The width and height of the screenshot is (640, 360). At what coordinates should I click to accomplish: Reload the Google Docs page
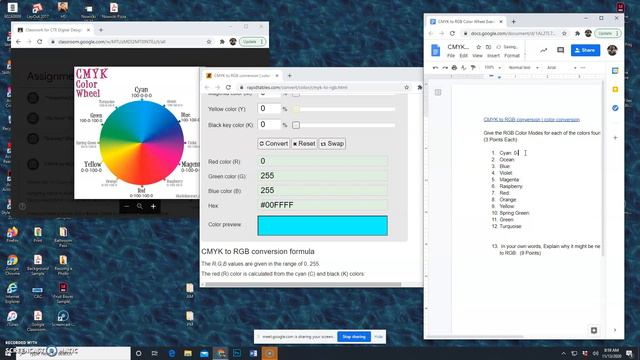point(452,33)
